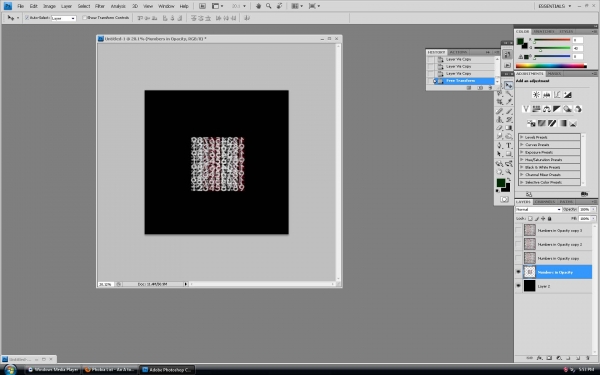Click the red R value input field
The image size is (600, 375).
[x=578, y=40]
